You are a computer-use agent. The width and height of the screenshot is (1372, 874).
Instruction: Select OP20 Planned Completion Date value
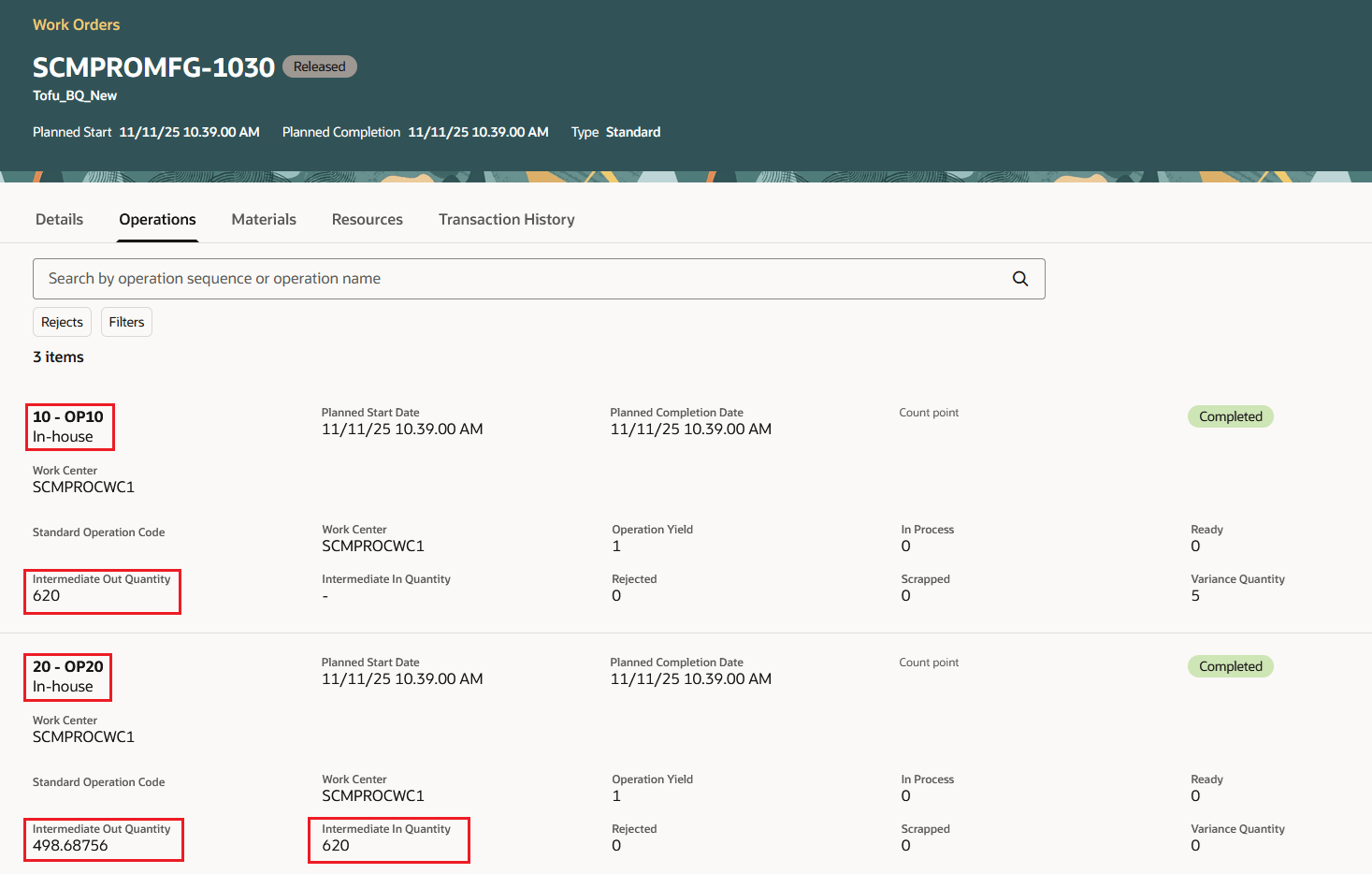(691, 679)
